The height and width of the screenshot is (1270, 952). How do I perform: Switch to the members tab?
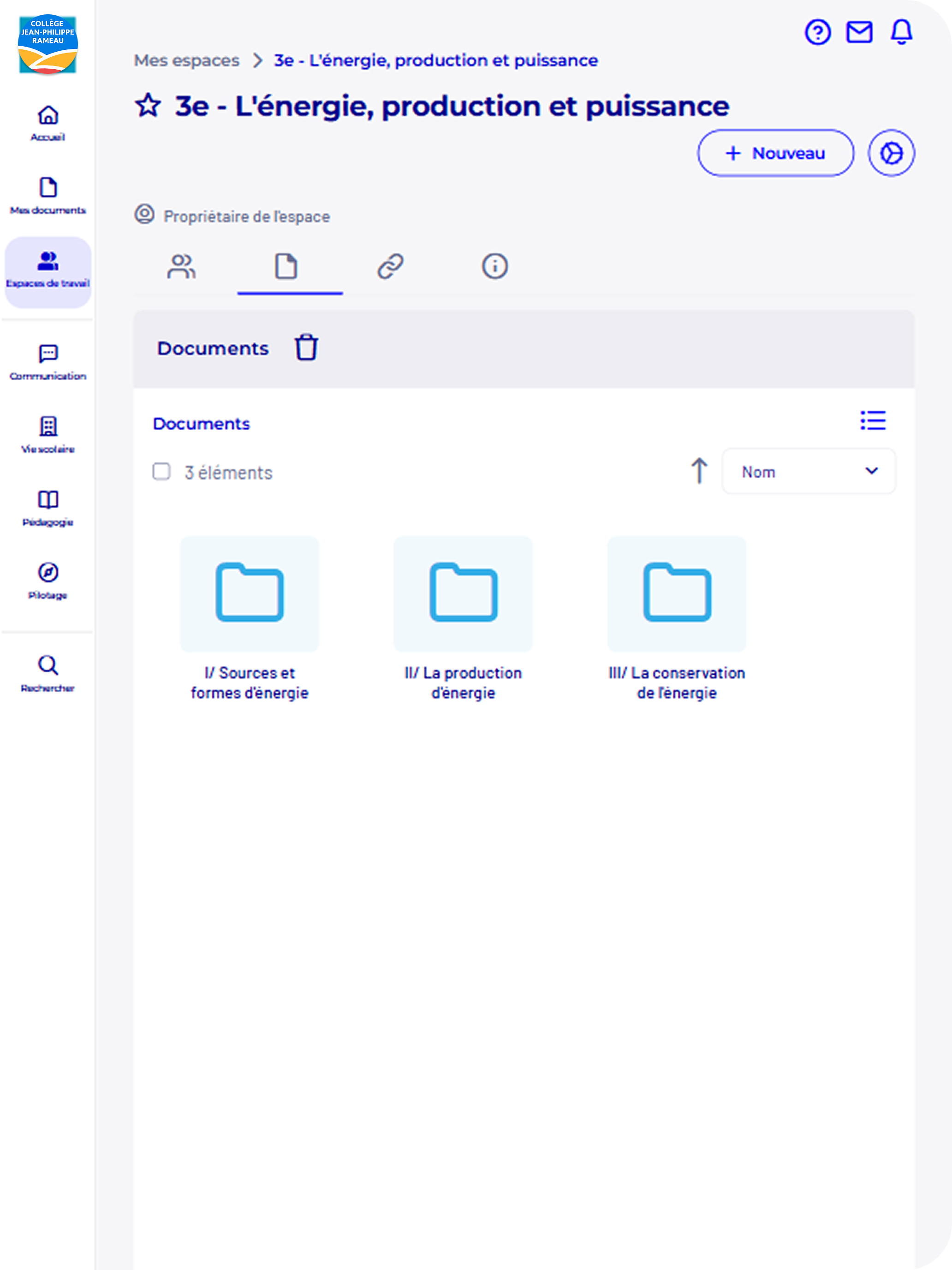(x=181, y=266)
